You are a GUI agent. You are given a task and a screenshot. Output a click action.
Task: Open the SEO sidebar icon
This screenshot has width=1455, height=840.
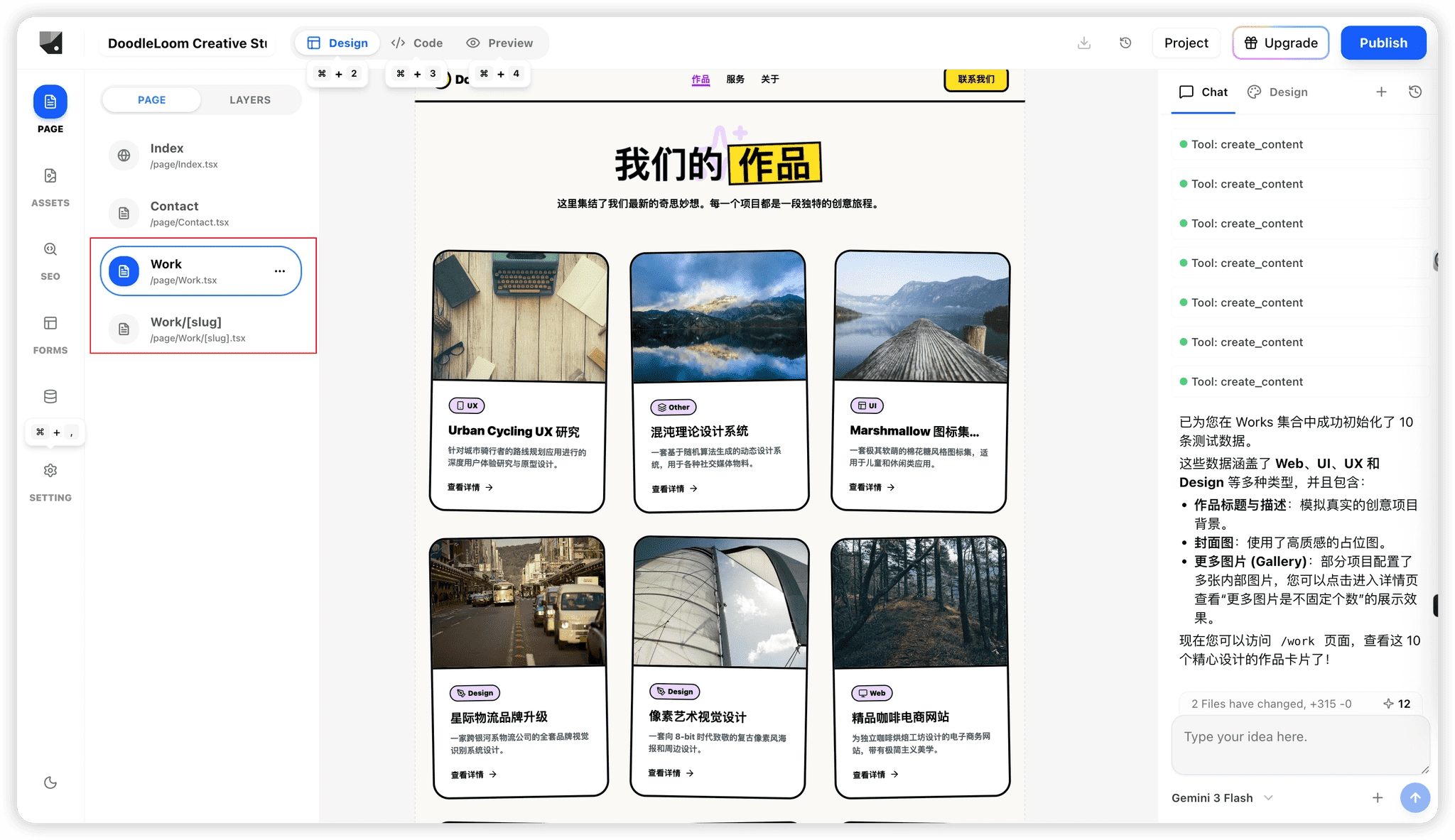click(50, 249)
